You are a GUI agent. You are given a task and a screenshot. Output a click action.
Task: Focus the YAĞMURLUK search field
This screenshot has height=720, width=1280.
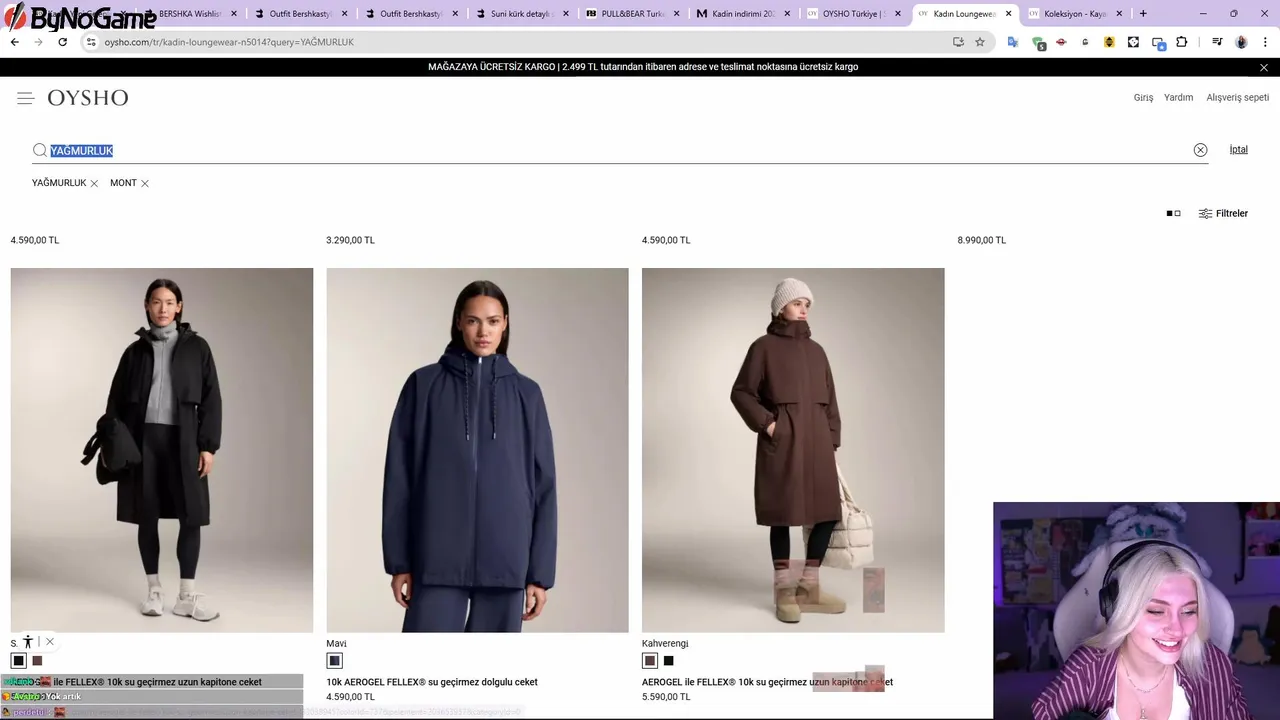coord(620,150)
